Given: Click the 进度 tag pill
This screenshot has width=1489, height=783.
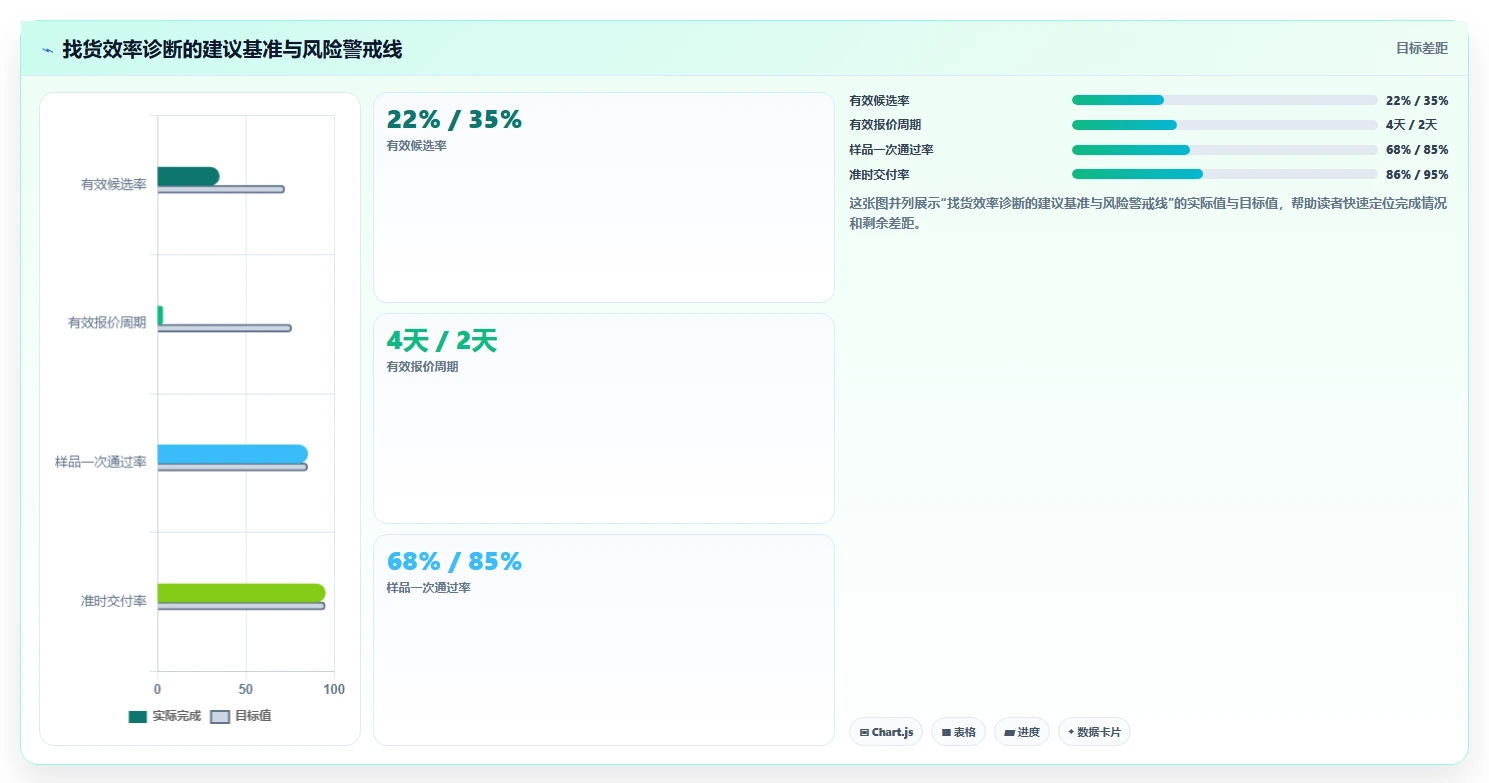Looking at the screenshot, I should (1022, 732).
